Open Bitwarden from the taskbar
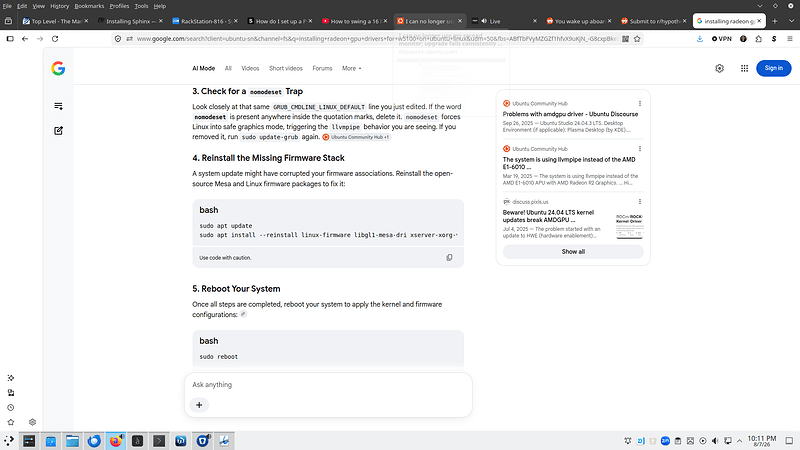 [203, 441]
